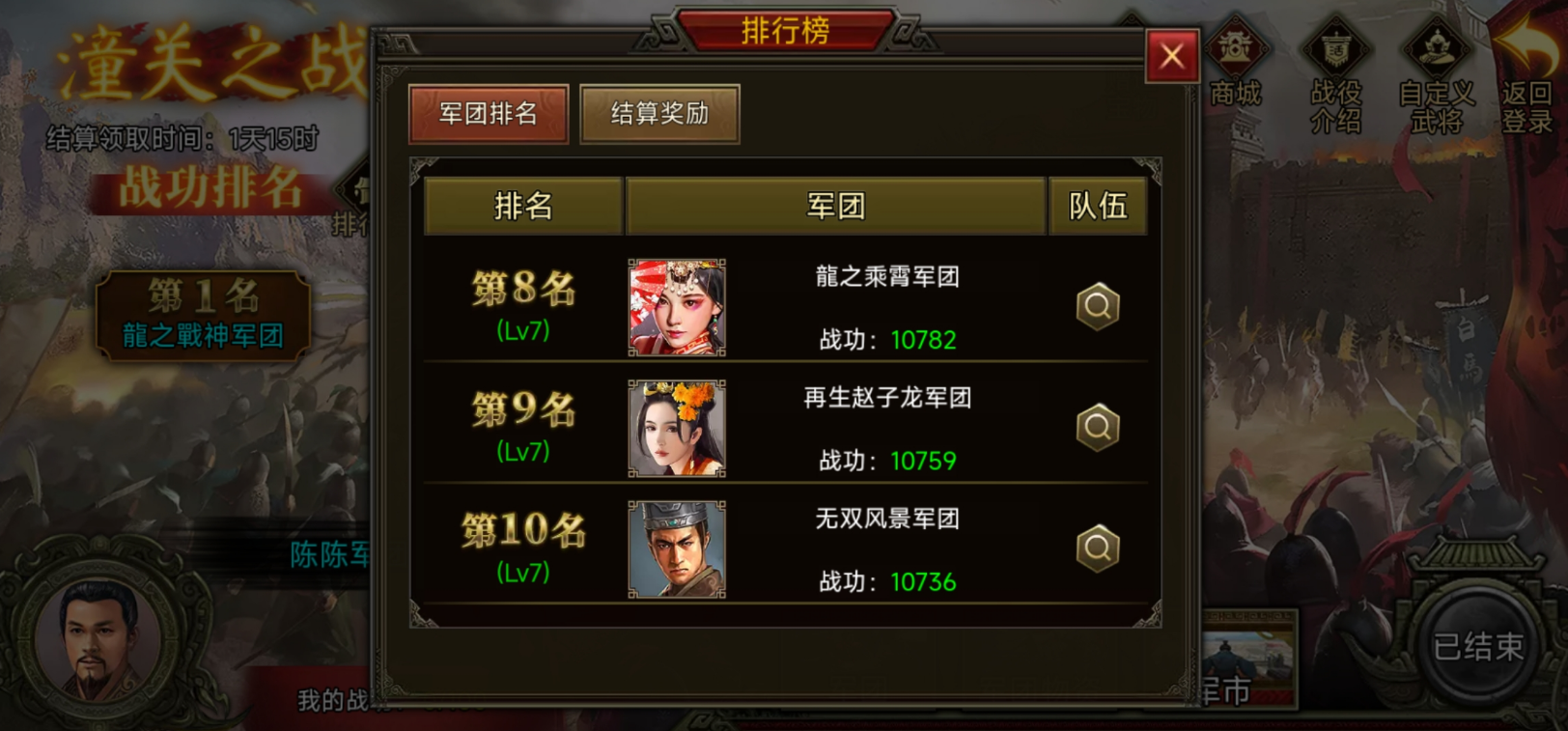Switch to the 结算奖励 tab
1568x731 pixels.
(x=660, y=114)
